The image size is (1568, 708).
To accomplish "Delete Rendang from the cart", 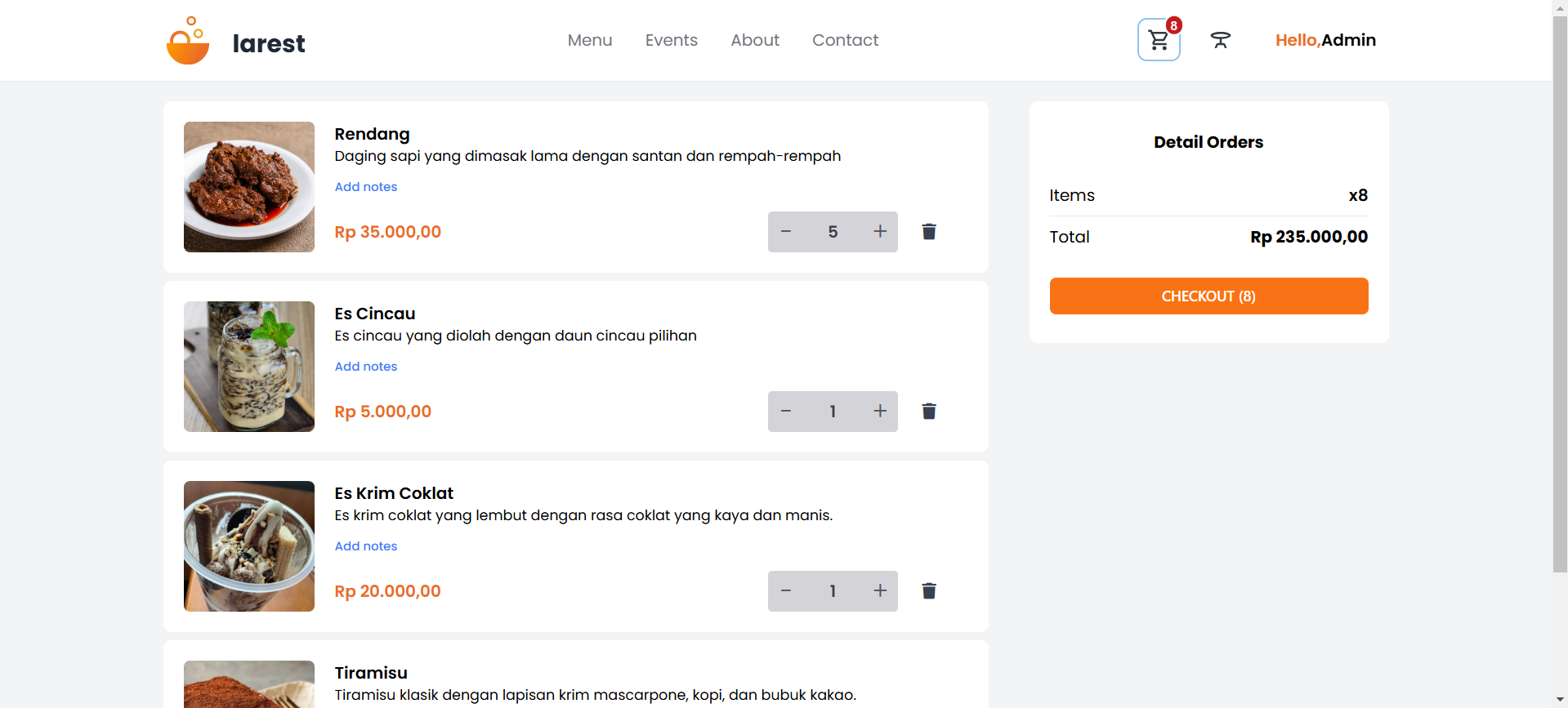I will tap(928, 232).
